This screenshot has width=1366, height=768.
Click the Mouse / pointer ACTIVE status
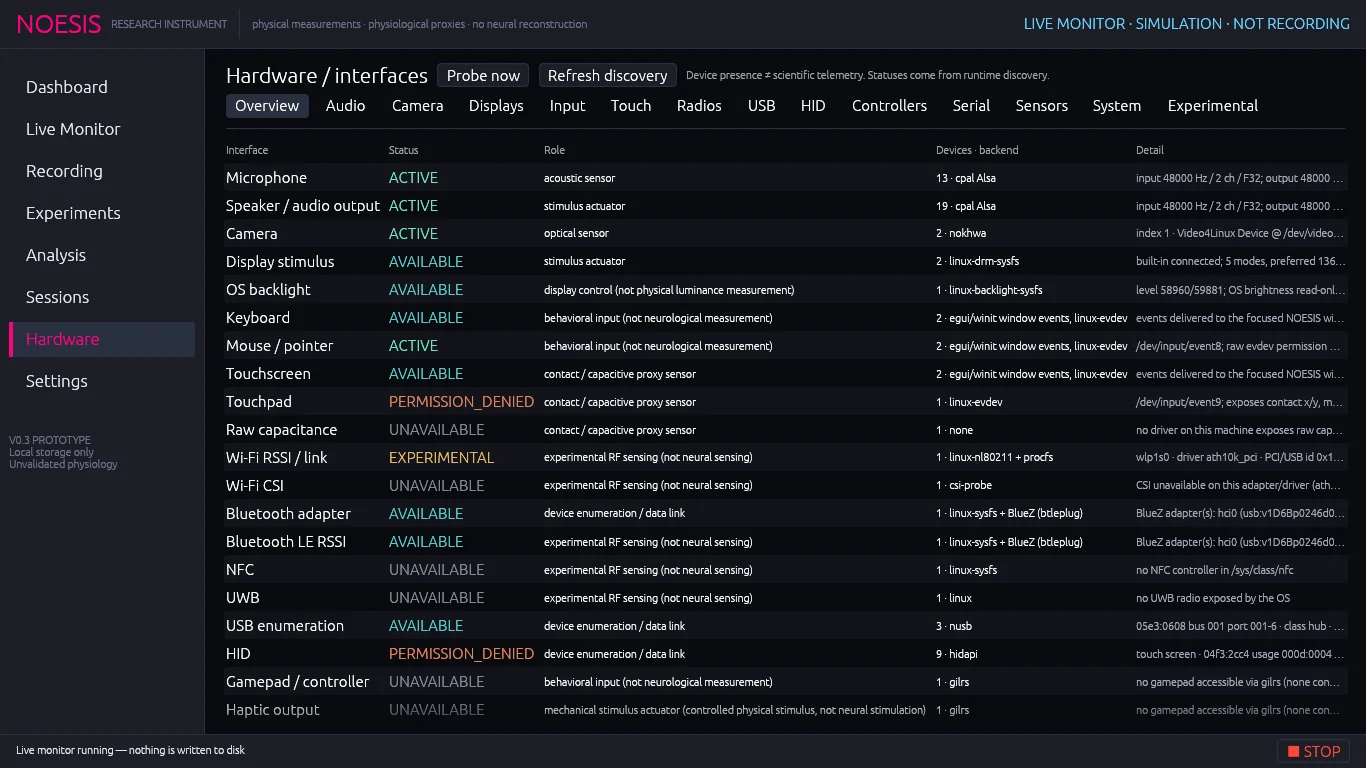(x=413, y=346)
